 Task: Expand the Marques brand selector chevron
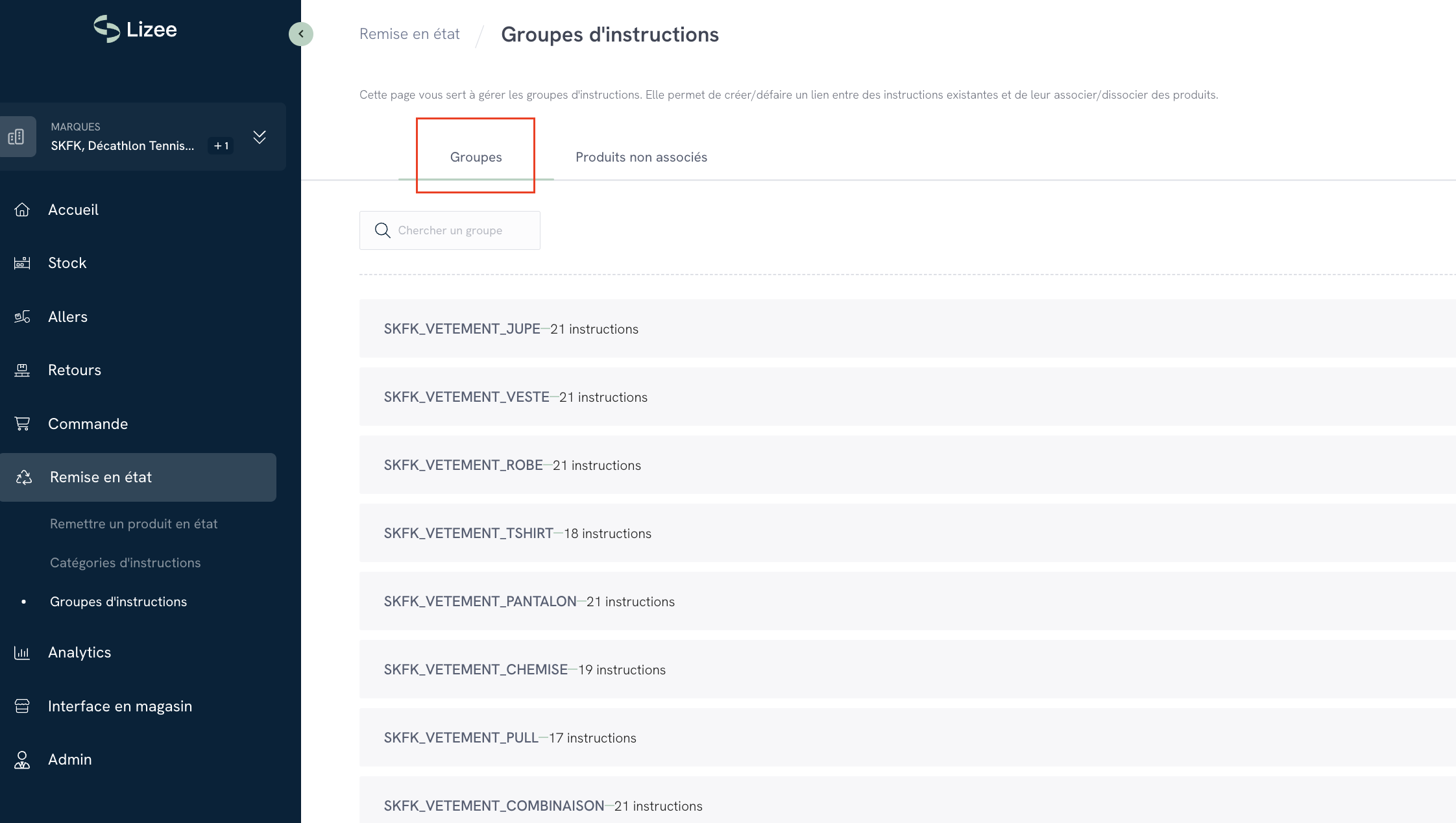pos(260,137)
